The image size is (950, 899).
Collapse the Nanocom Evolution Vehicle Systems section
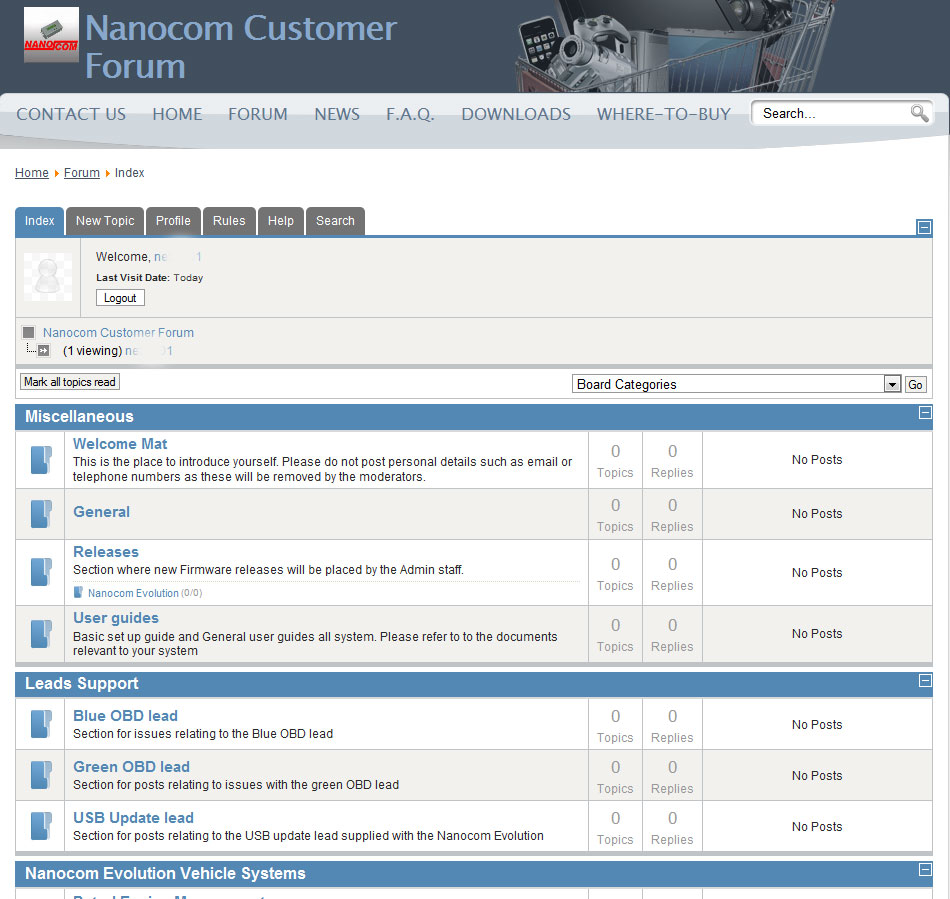coord(925,871)
